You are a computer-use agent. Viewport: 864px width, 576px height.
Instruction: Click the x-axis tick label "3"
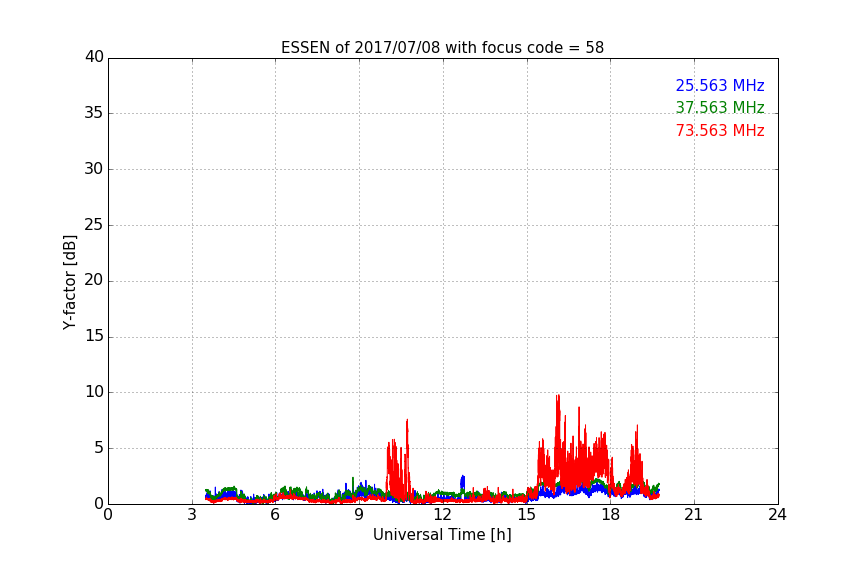(192, 515)
